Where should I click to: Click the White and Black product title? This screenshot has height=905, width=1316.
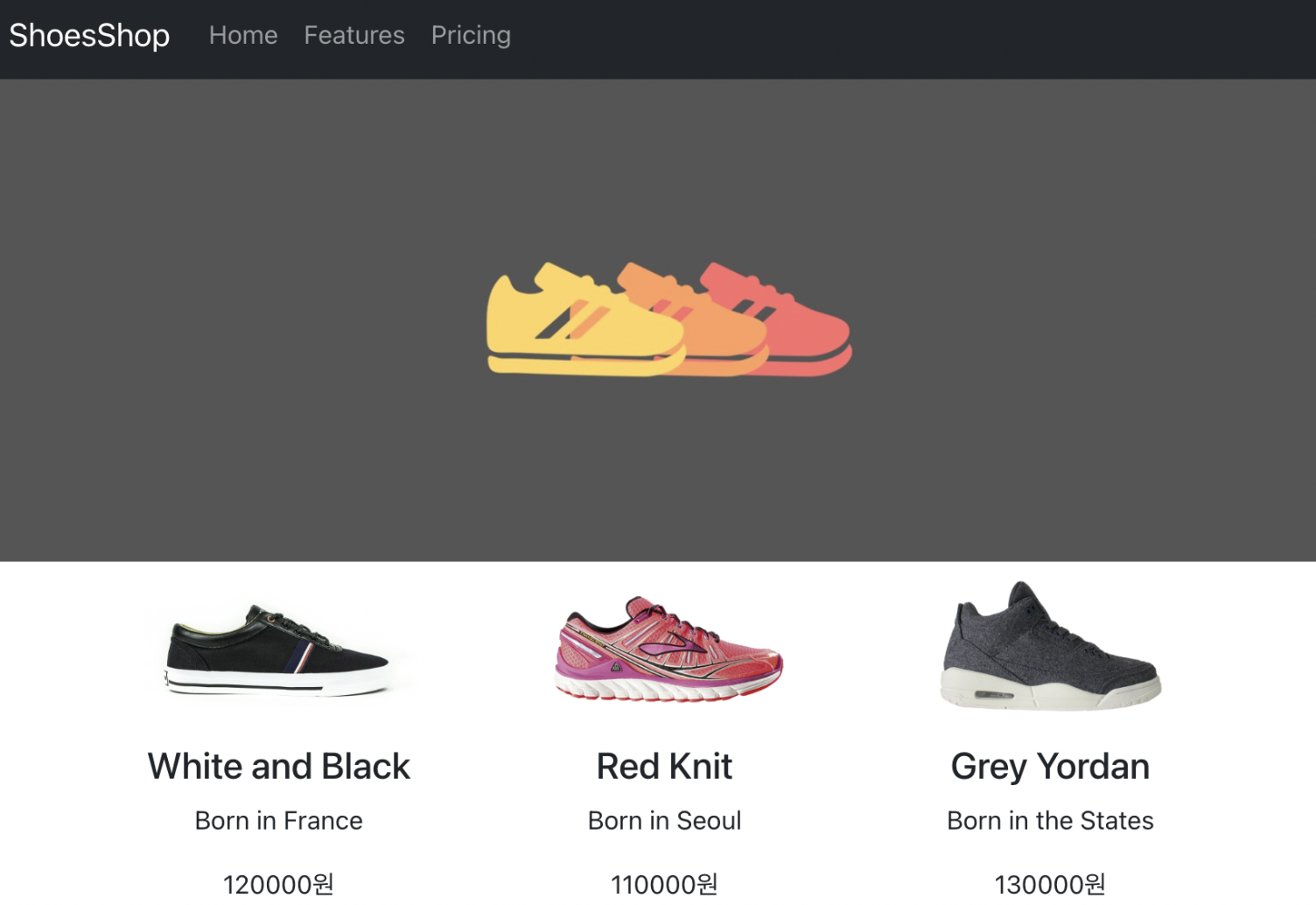[x=278, y=767]
